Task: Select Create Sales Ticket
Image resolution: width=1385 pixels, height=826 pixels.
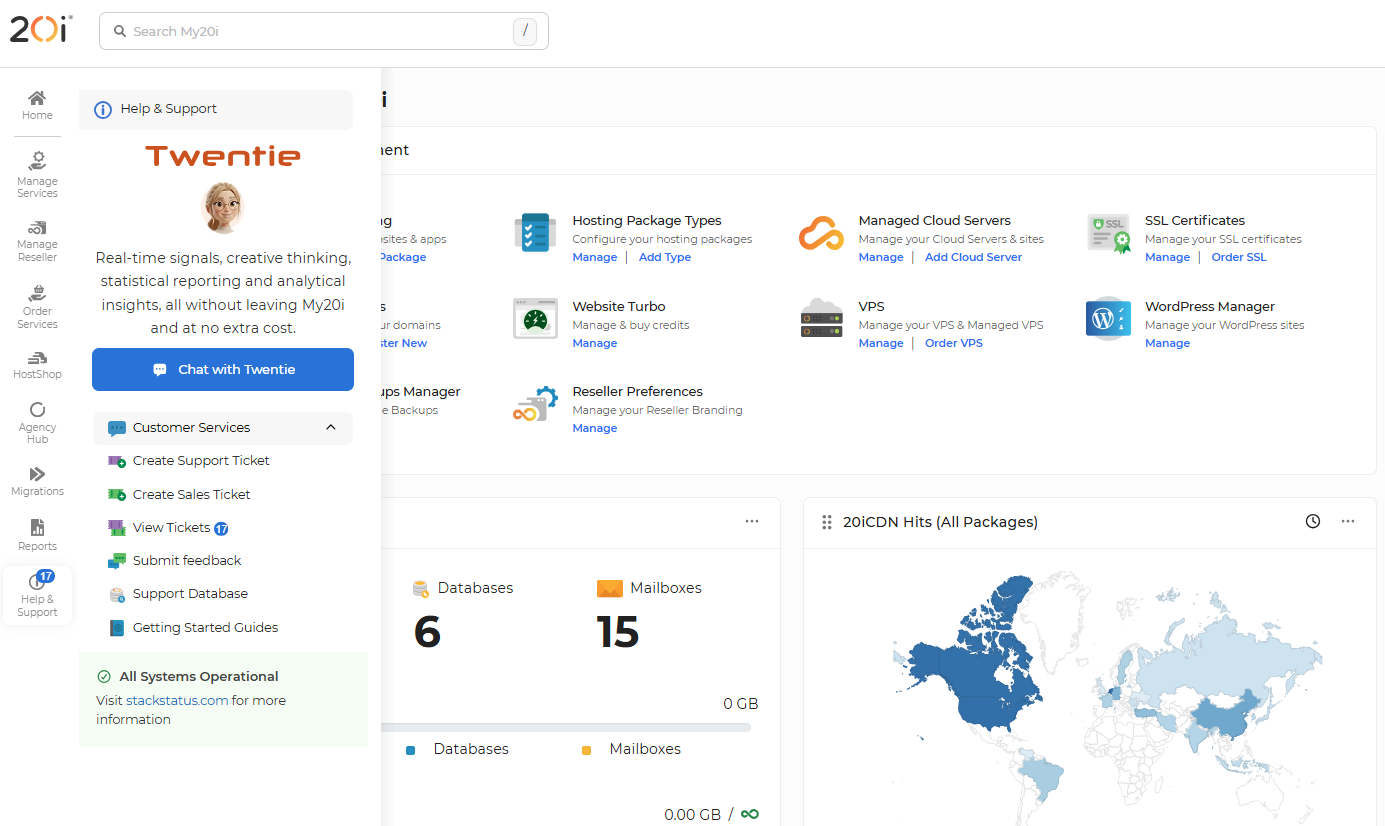Action: coord(191,495)
